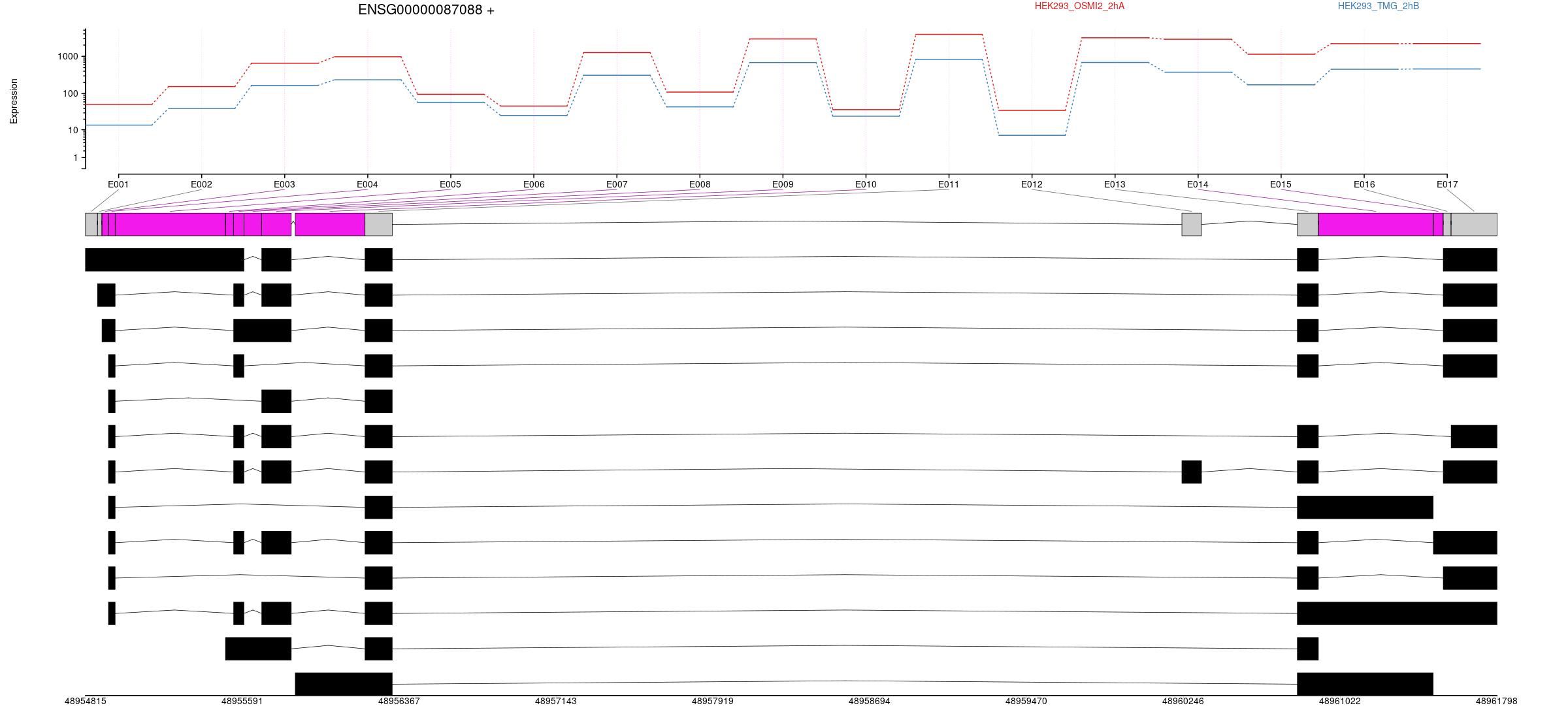Click the rightmost gray exon box of gene model
Screen dimensions: 1568x712
[x=1474, y=224]
